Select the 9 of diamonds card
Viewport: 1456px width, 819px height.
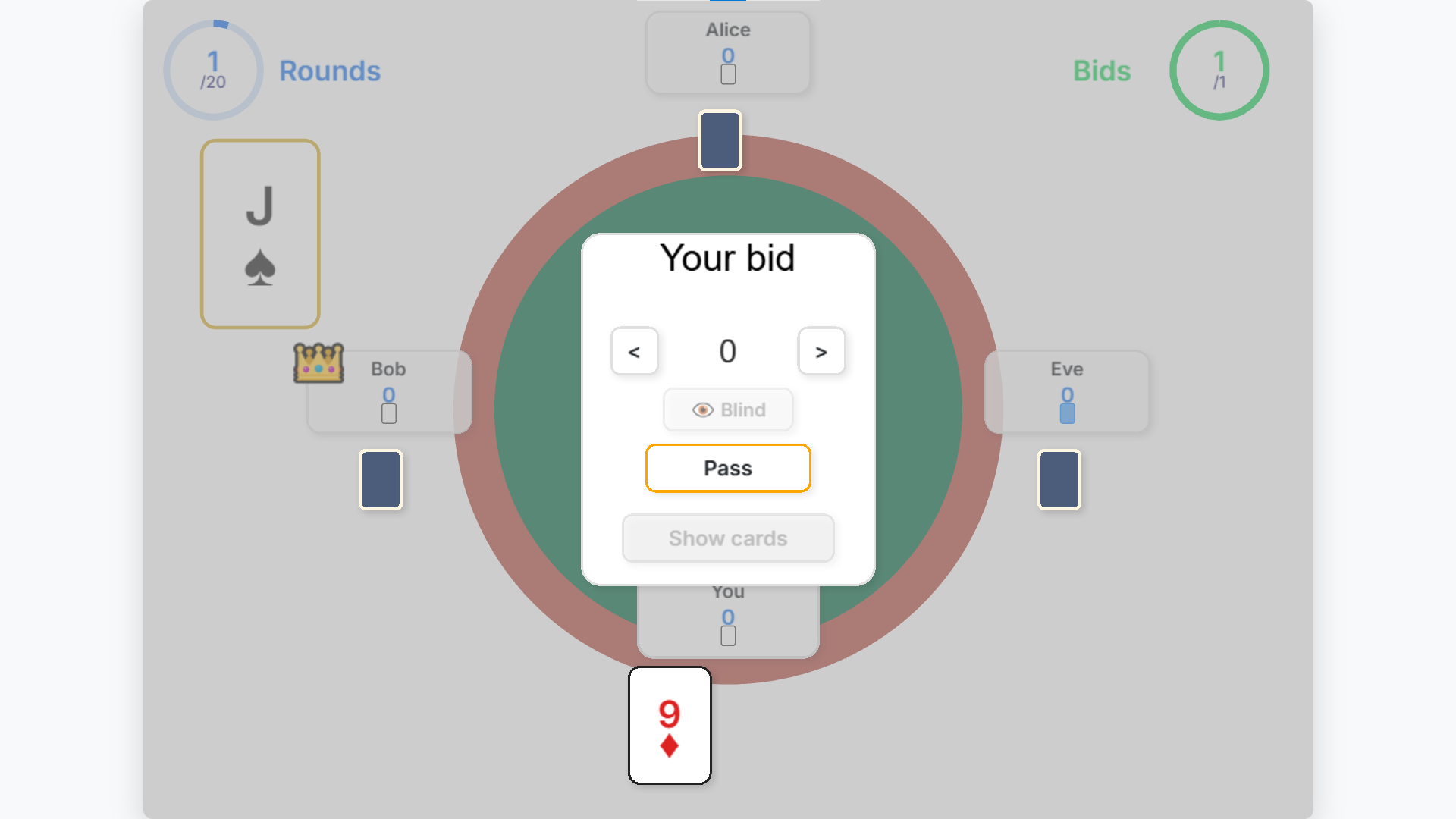click(x=670, y=725)
